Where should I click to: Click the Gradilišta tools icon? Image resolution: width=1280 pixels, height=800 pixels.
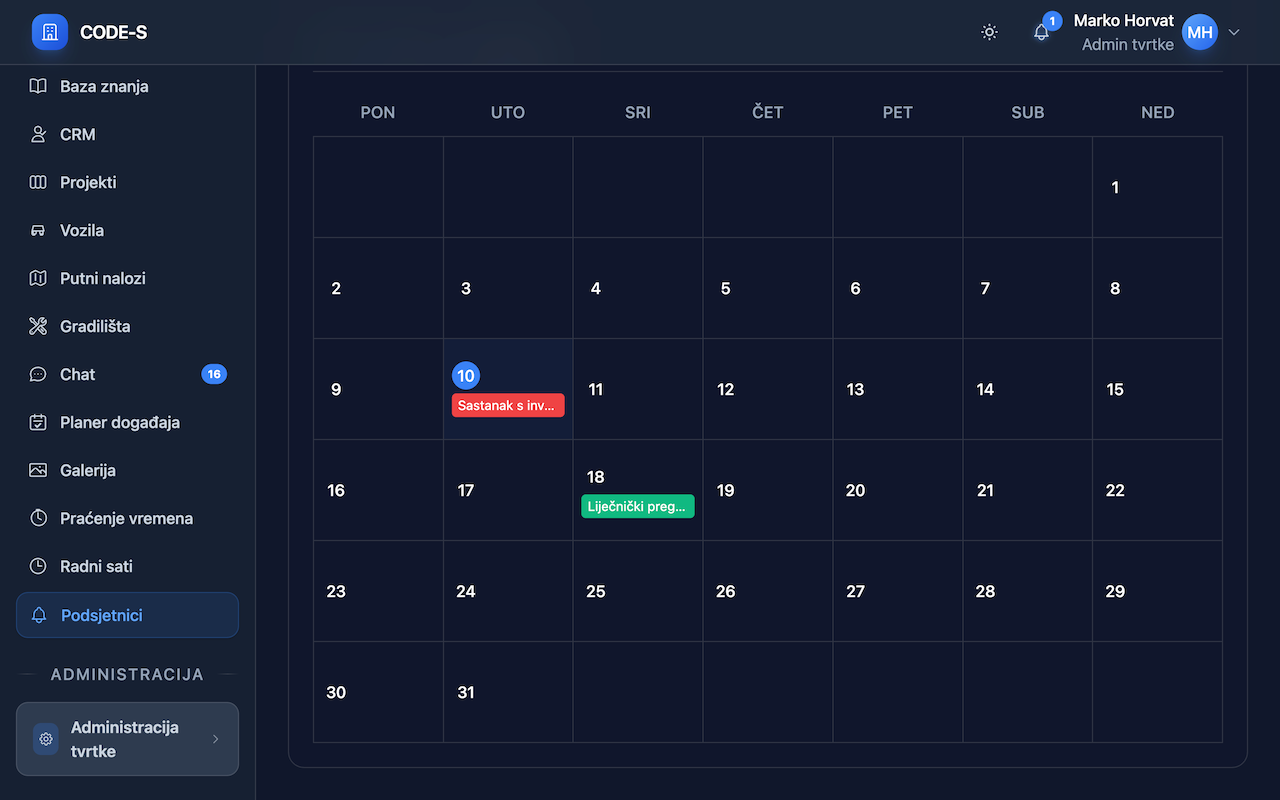coord(38,326)
